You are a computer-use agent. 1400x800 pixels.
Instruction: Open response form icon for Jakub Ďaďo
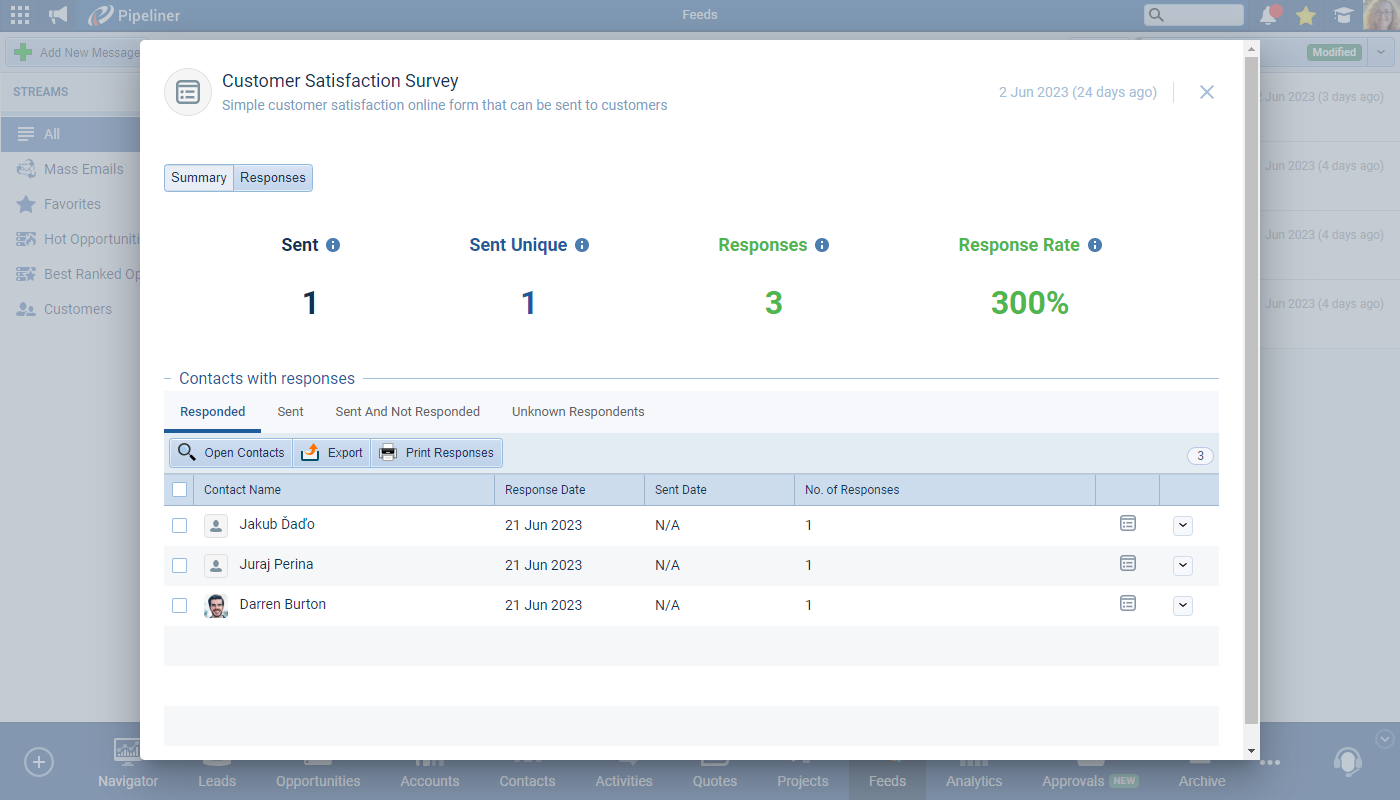pyautogui.click(x=1128, y=524)
